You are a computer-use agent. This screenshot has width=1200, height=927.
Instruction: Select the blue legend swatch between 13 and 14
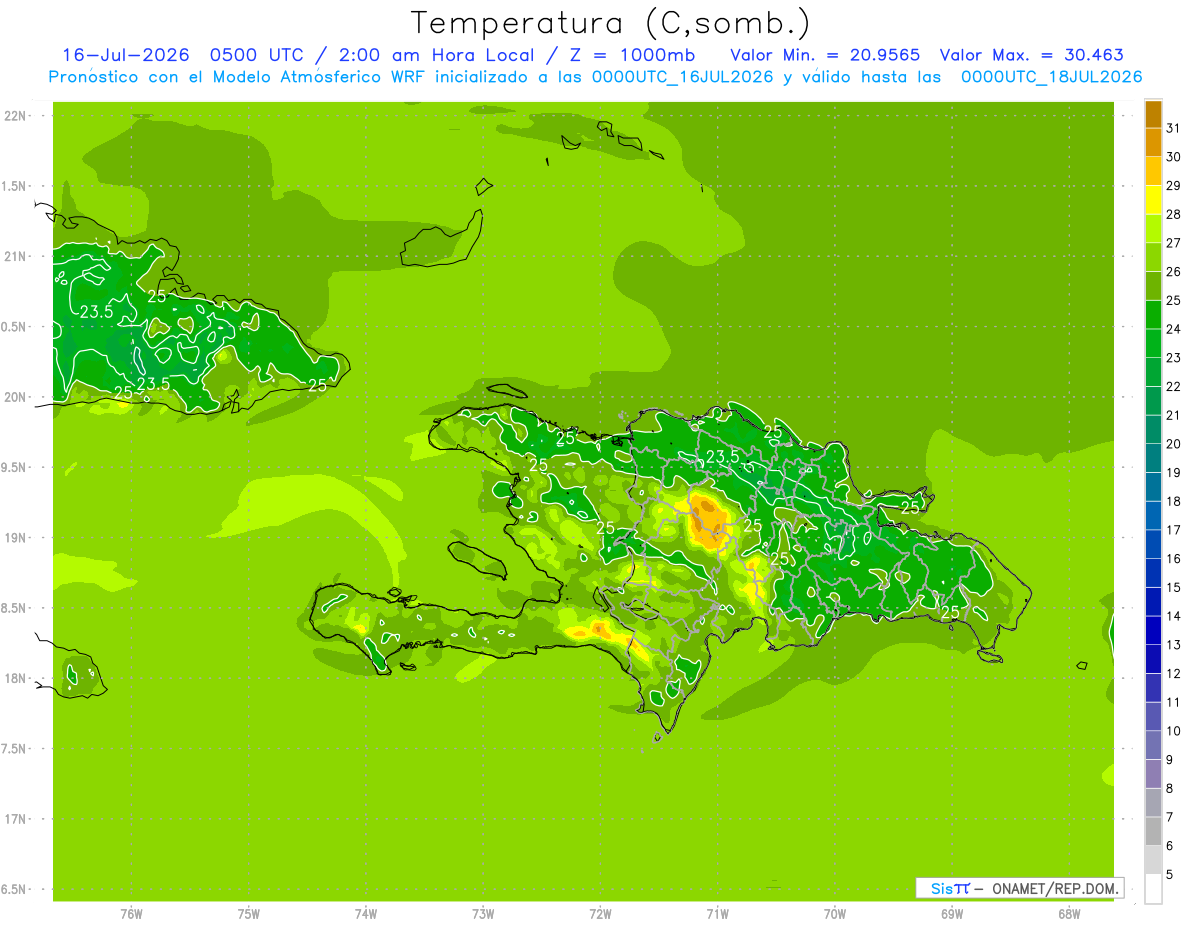[1153, 631]
